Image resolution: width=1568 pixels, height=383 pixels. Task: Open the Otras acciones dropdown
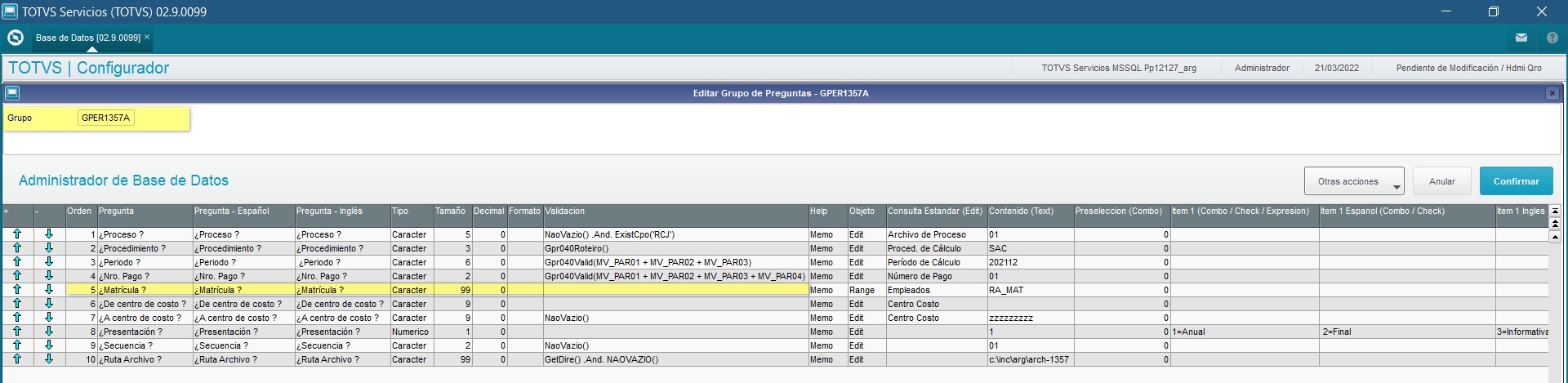(1354, 181)
